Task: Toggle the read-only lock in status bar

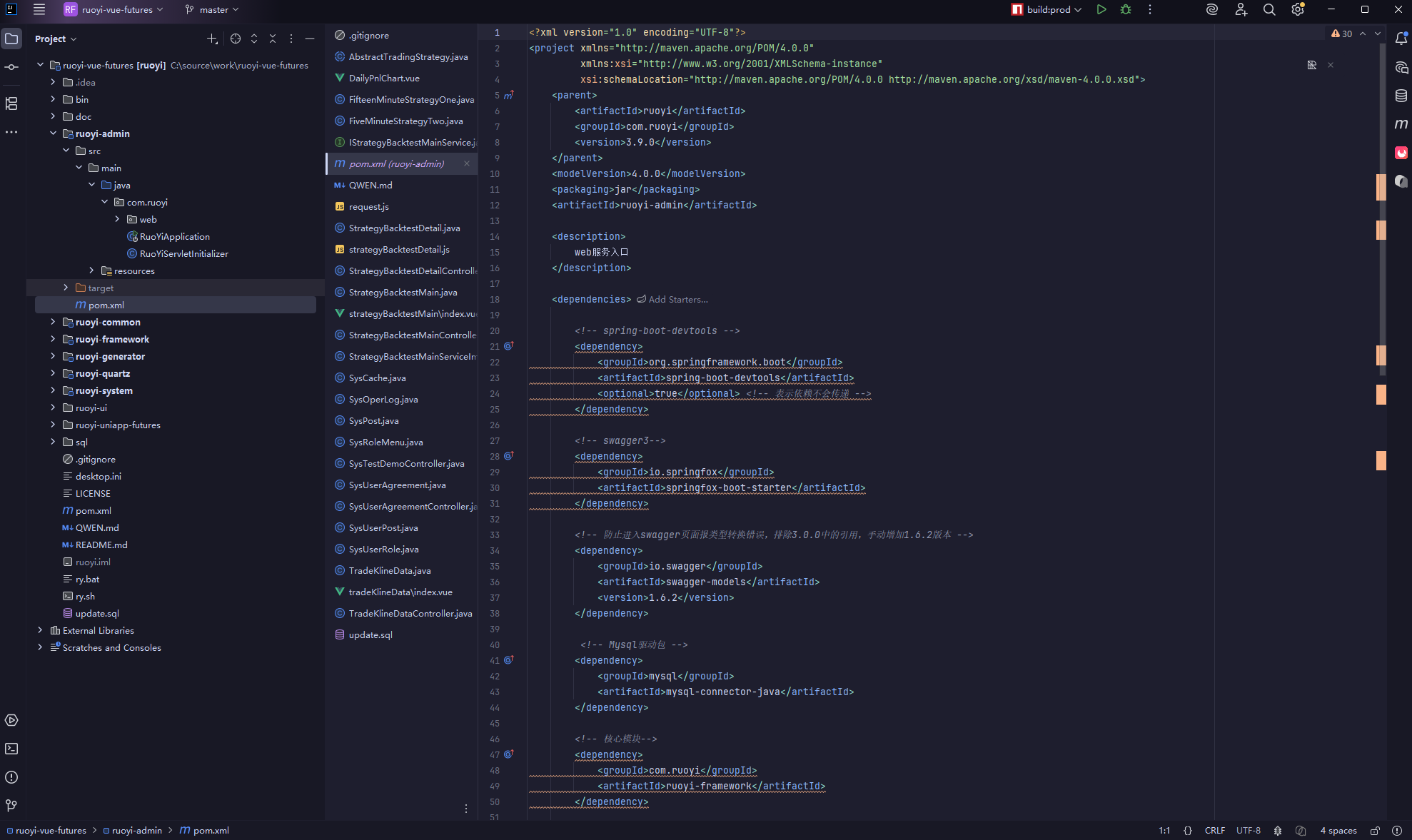Action: click(1375, 831)
